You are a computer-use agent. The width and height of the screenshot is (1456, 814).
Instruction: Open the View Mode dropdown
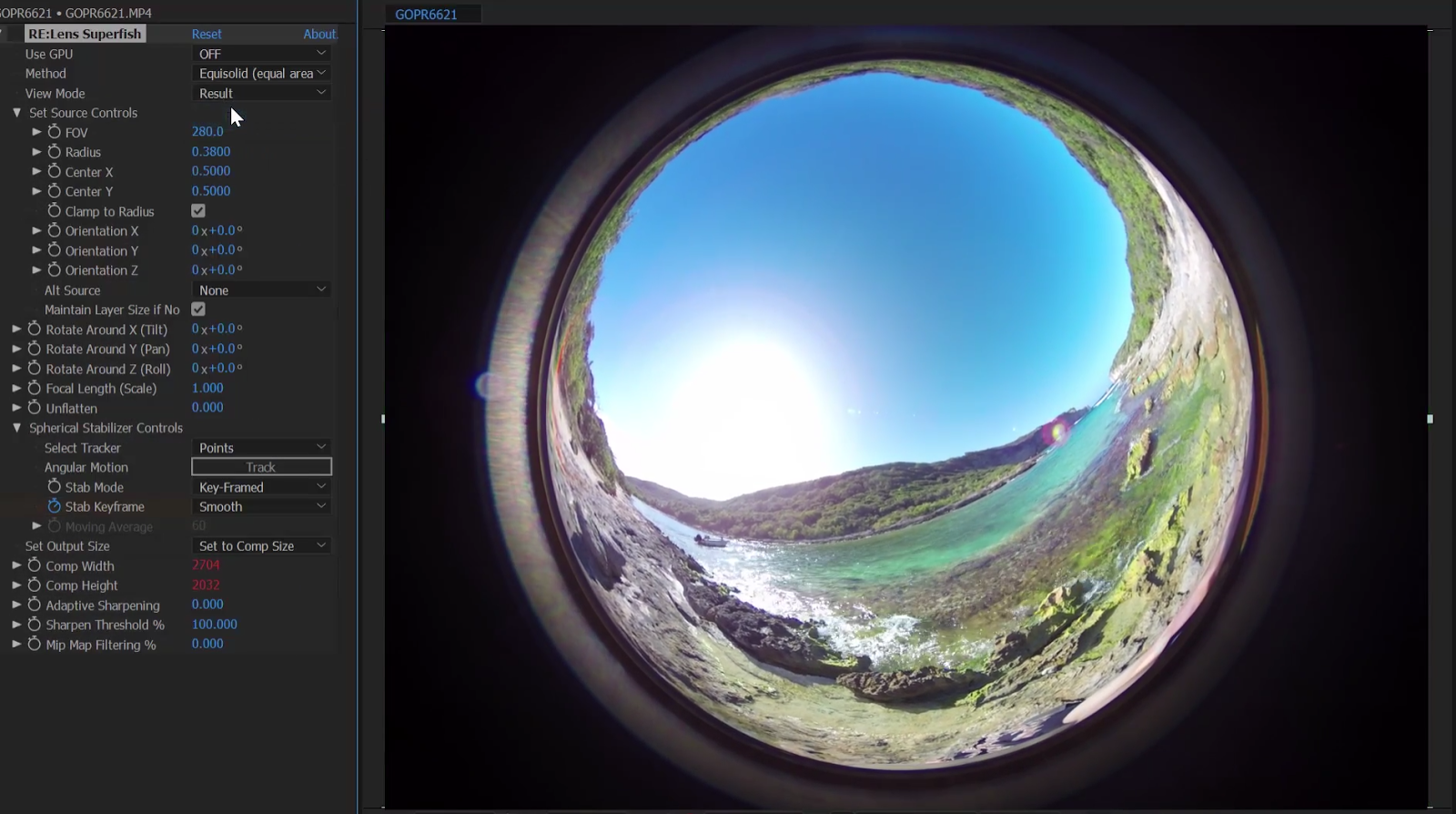click(x=261, y=93)
